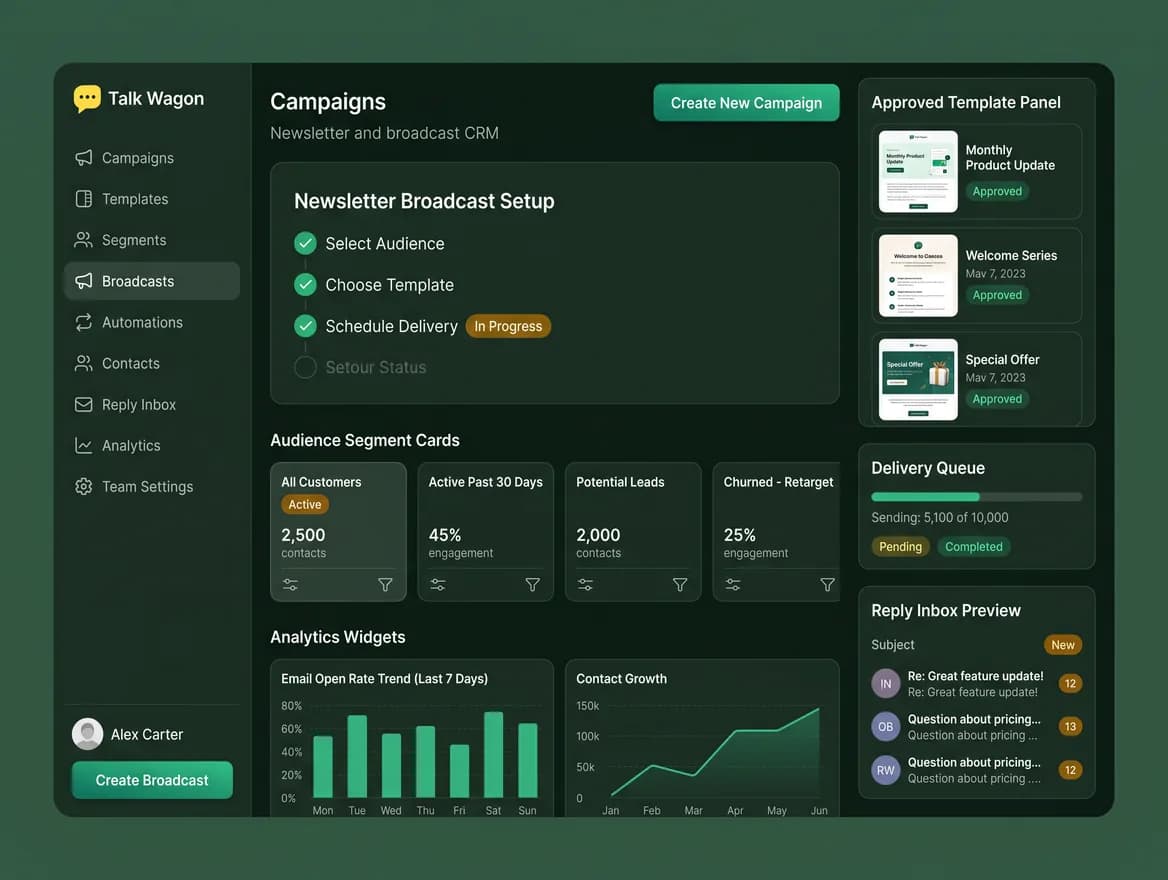
Task: Click 'Sending: 5,100 of 10,000' status text
Action: coord(940,518)
